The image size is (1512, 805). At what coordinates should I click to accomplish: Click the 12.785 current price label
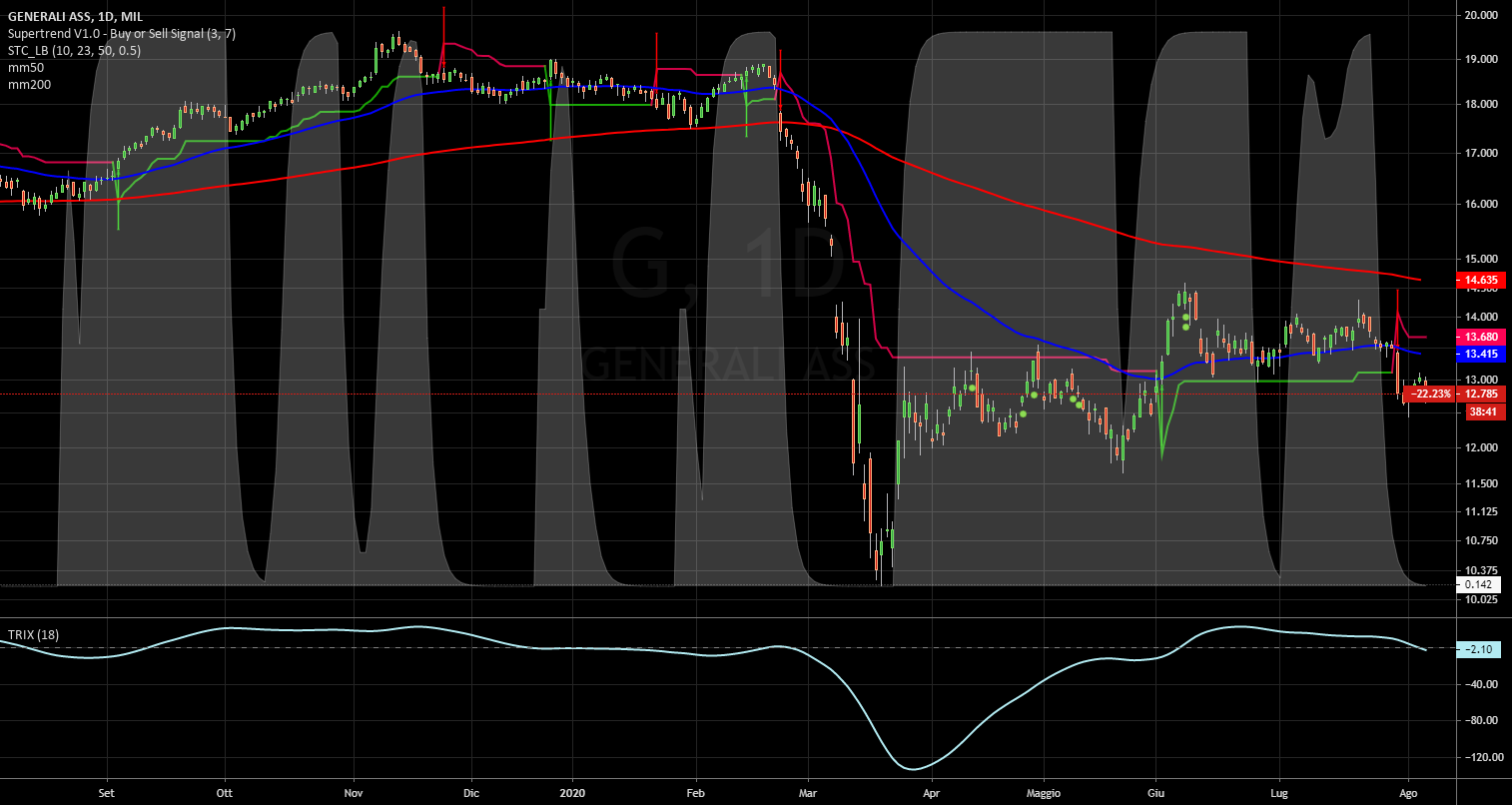click(x=1483, y=394)
